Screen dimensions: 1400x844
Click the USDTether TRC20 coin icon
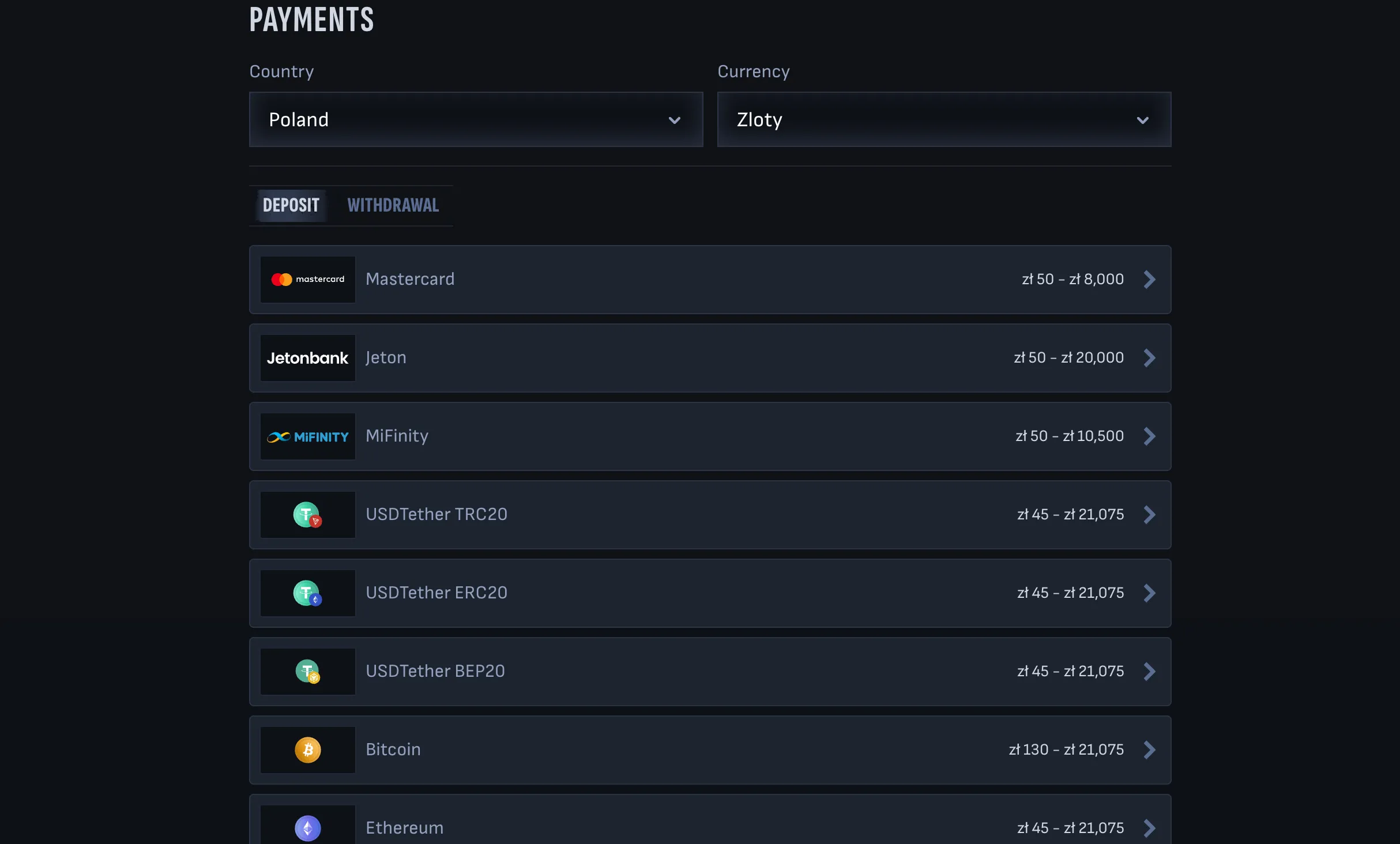click(308, 515)
